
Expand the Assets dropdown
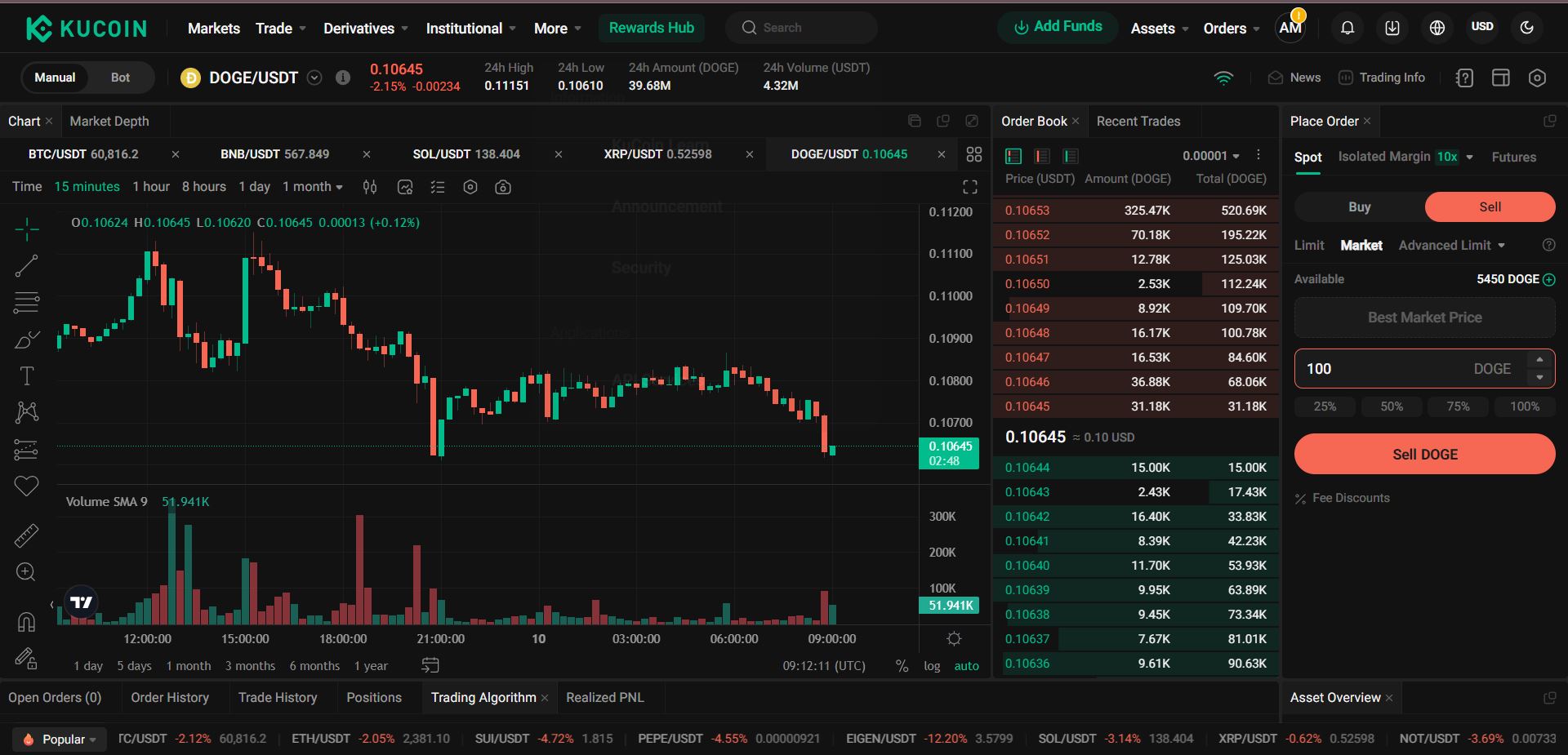[x=1160, y=28]
